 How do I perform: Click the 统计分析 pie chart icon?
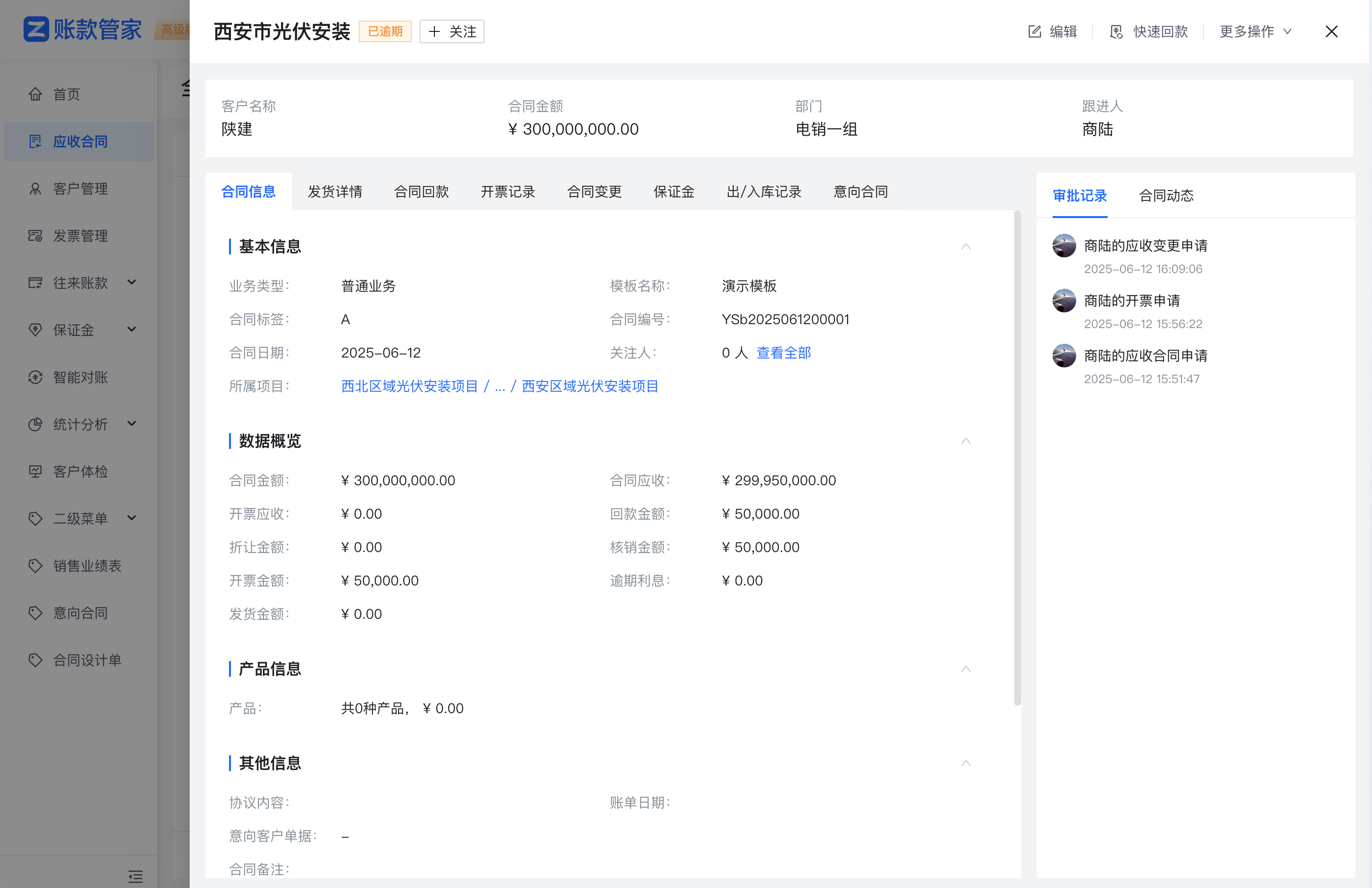[35, 424]
